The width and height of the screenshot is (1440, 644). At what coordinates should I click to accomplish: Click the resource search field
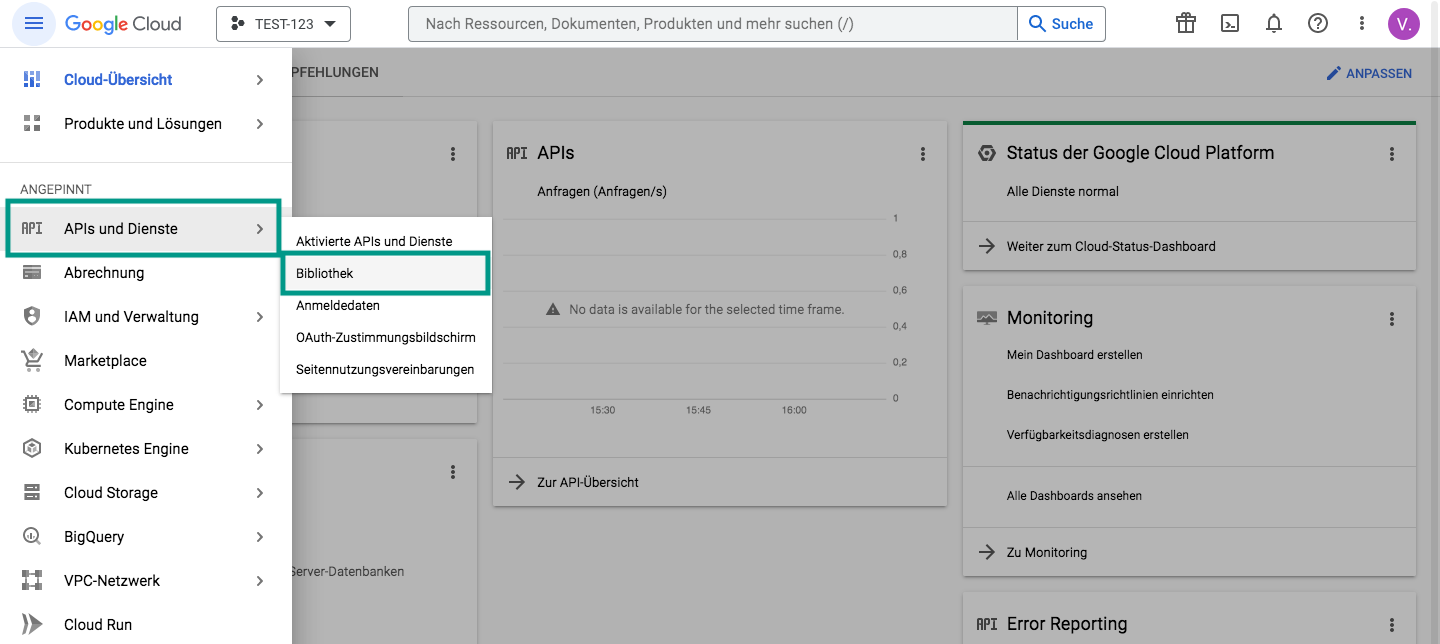(x=712, y=24)
